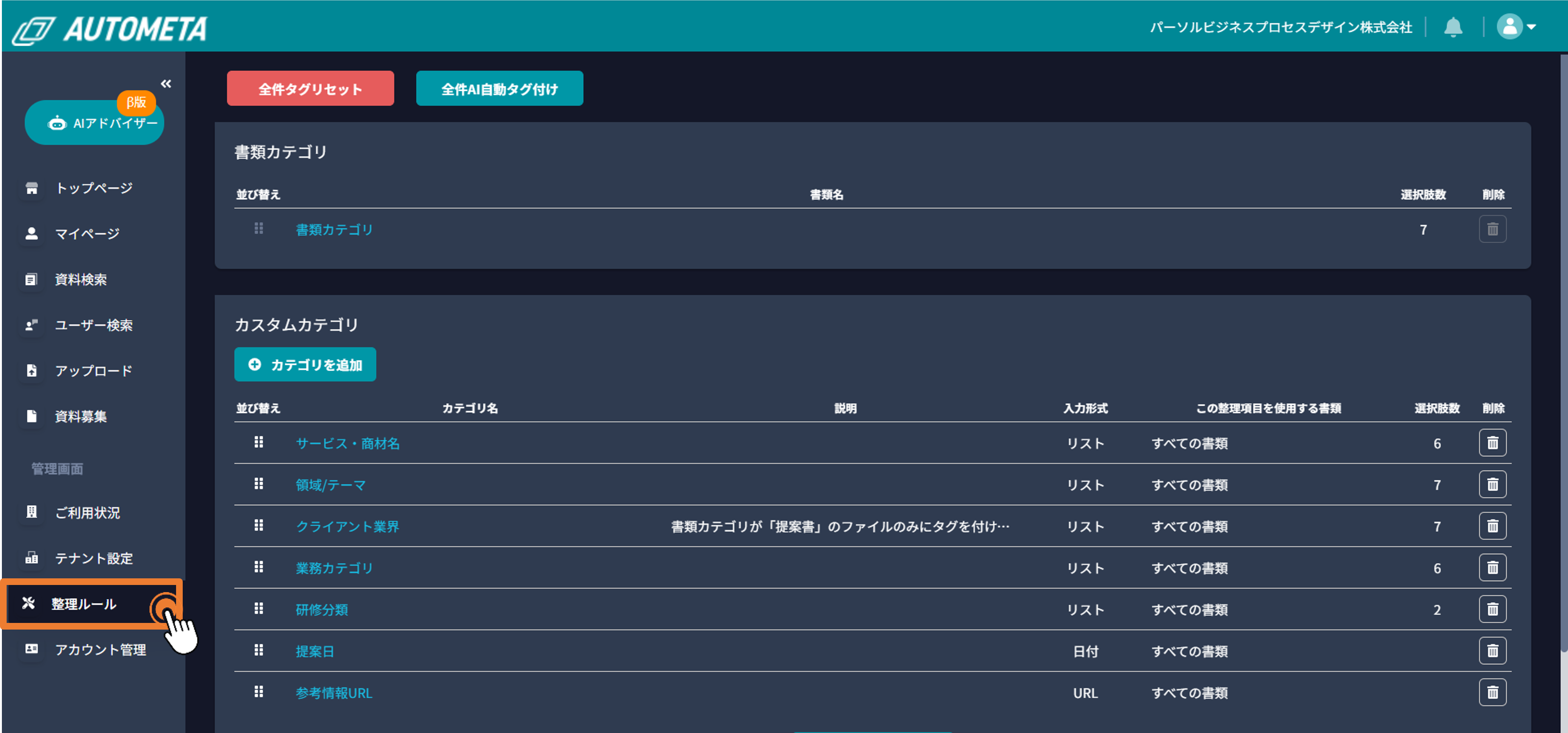The image size is (1568, 733).
Task: Open the 提案日 category link
Action: (x=315, y=651)
